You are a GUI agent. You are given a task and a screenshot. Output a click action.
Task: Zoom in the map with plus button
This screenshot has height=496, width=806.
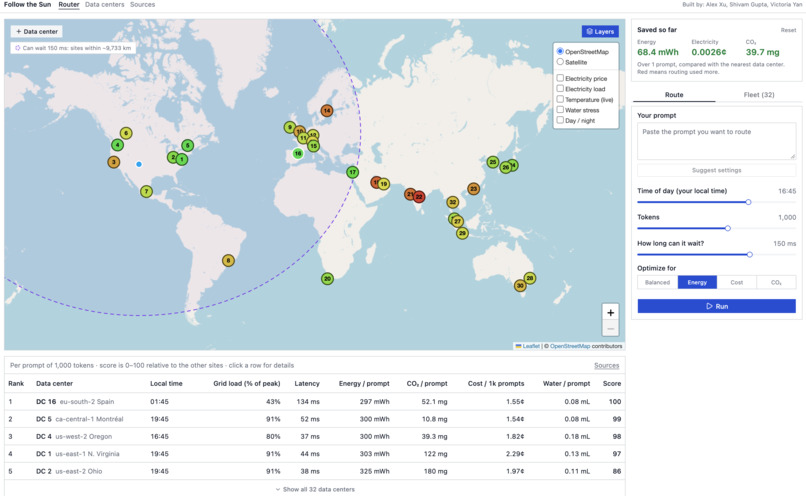(610, 313)
